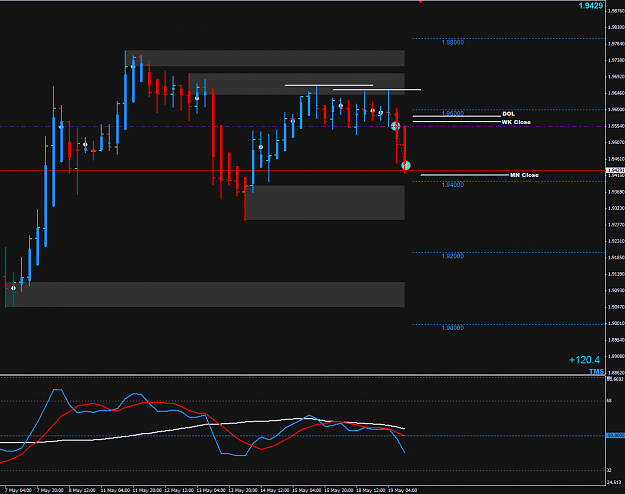Click the TMS indicator label
Image resolution: width=625 pixels, height=494 pixels.
(596, 371)
